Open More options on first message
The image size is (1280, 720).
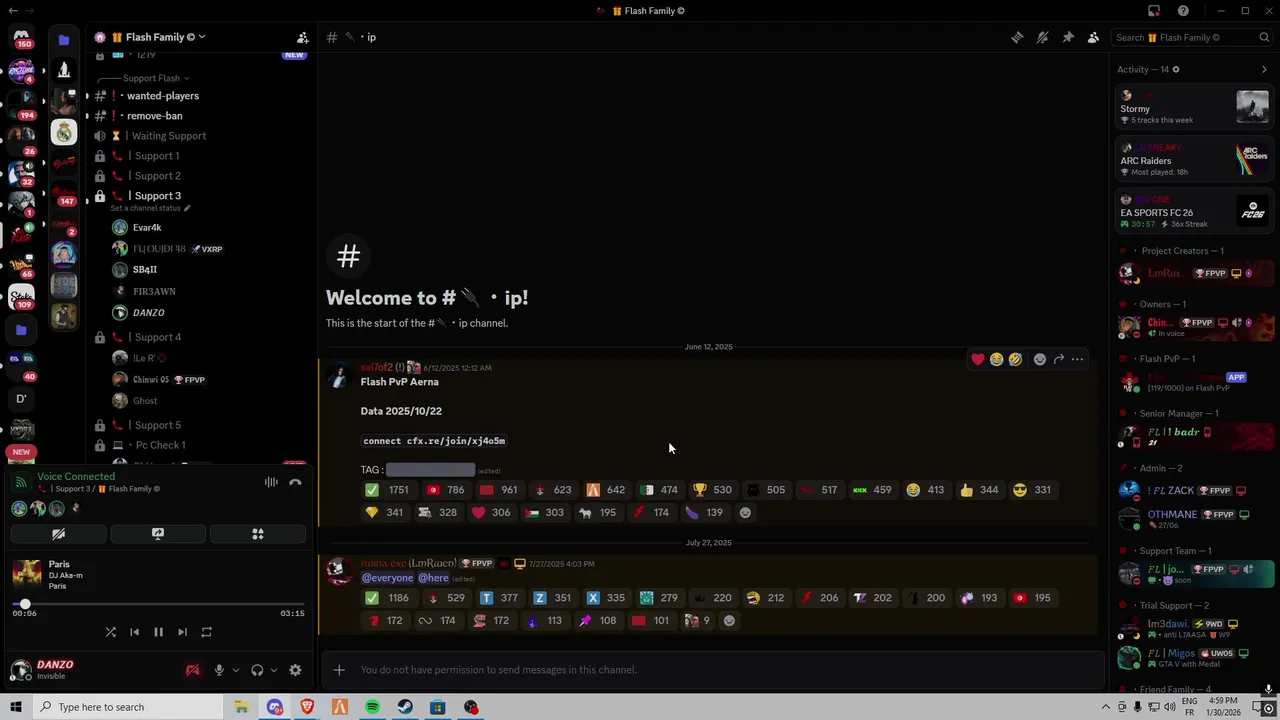1077,359
